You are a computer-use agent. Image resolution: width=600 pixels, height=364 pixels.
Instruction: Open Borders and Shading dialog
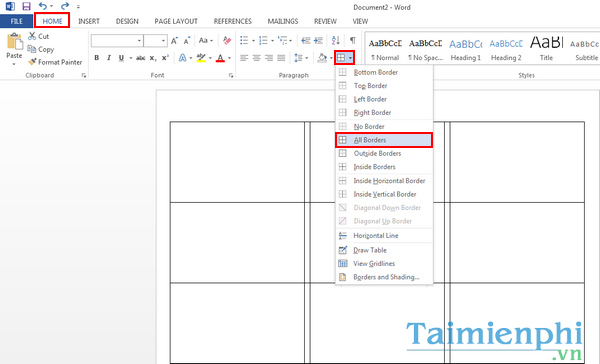(x=384, y=277)
